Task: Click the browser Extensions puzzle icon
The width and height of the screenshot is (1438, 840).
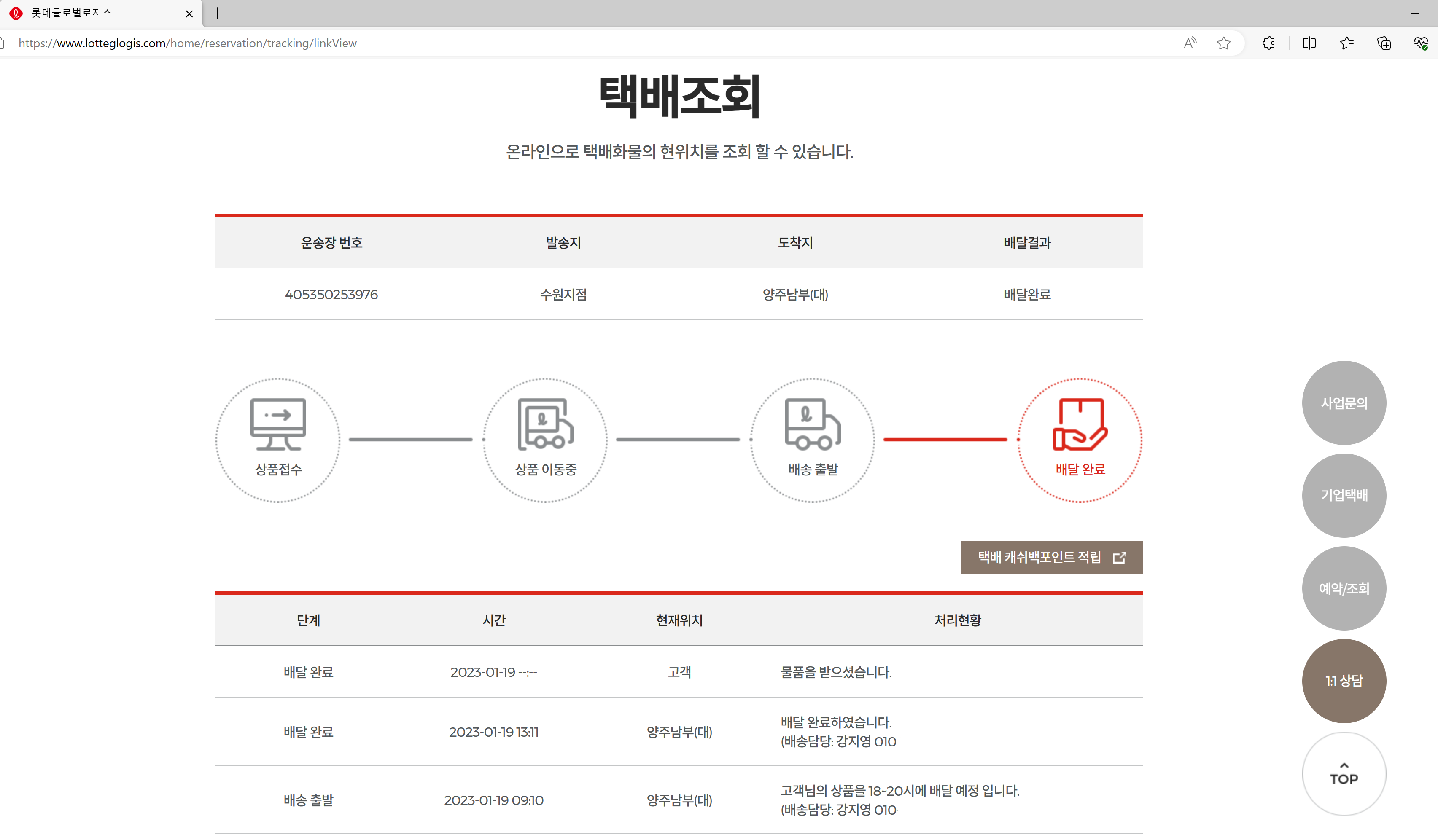Action: click(x=1268, y=43)
